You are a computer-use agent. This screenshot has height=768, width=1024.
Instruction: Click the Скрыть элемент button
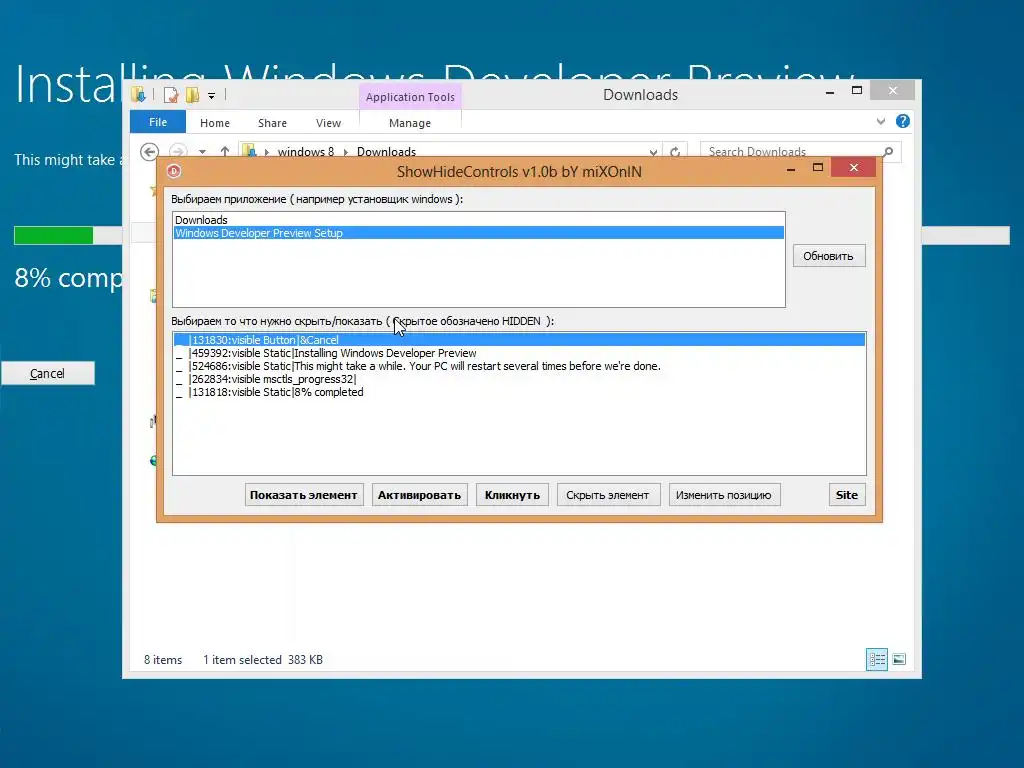[x=608, y=495]
